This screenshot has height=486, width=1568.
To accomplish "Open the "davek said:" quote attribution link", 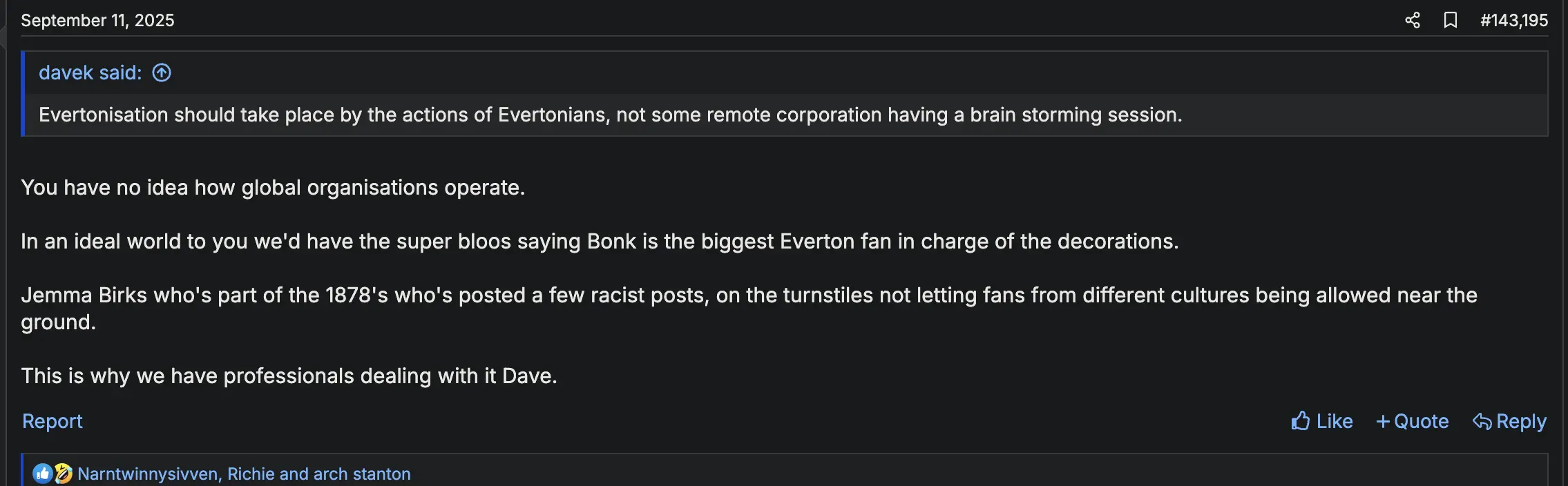I will [90, 72].
